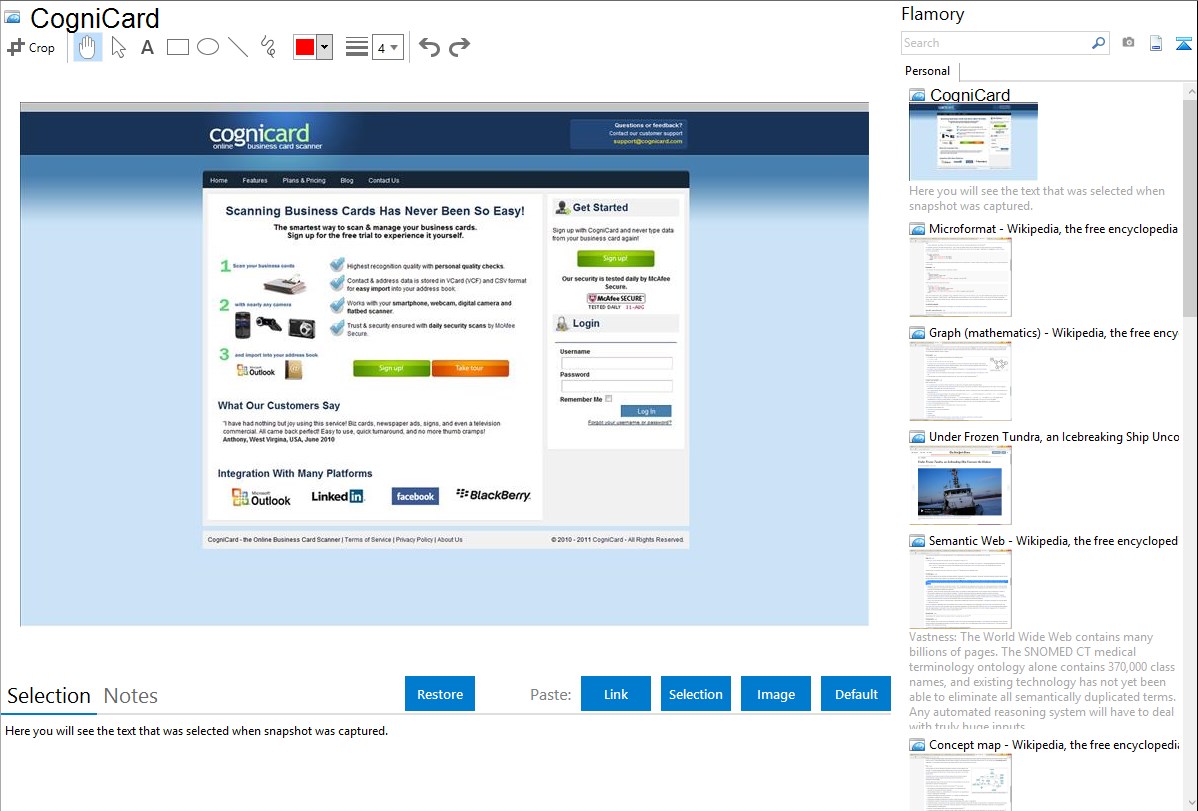Open the drawing color dropdown arrow
Screen dimensions: 1198x811
(x=325, y=47)
